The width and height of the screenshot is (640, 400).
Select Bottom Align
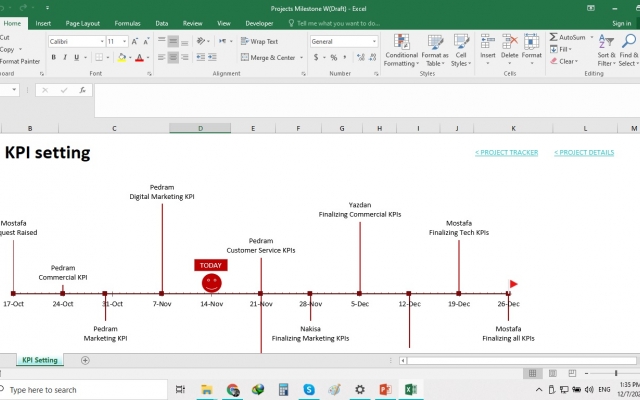(x=184, y=41)
